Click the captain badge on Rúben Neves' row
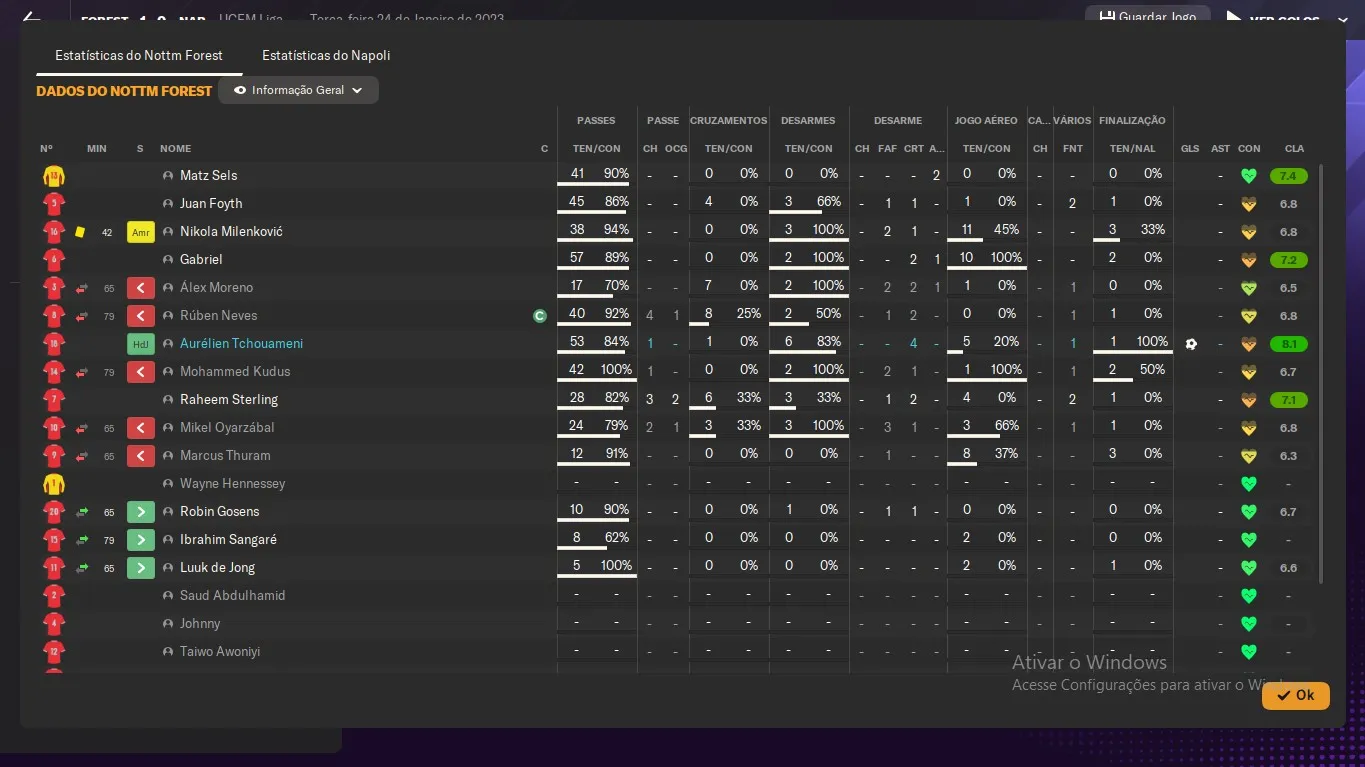1365x767 pixels. pos(540,316)
